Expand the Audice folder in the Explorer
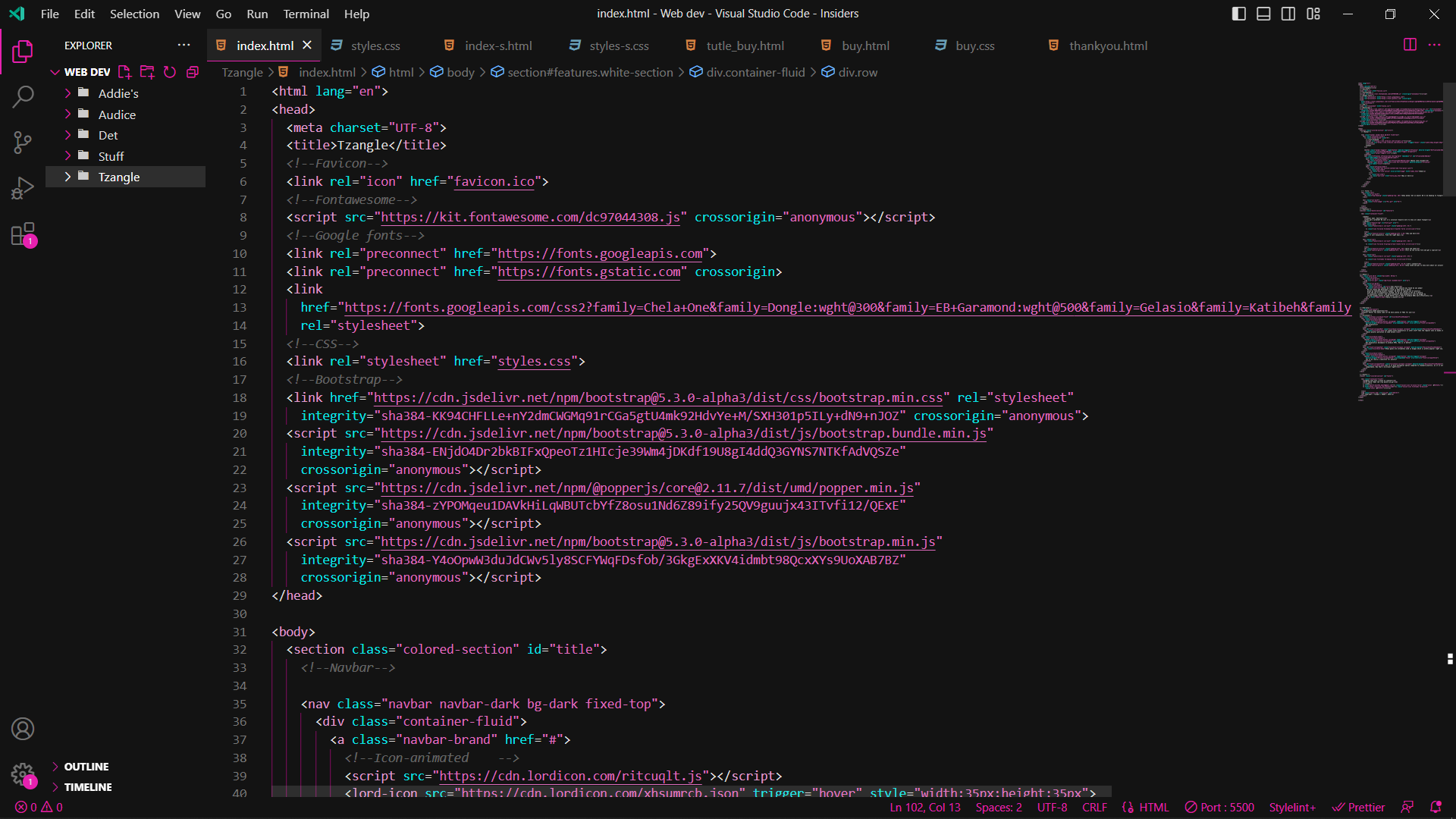1456x819 pixels. pyautogui.click(x=117, y=115)
